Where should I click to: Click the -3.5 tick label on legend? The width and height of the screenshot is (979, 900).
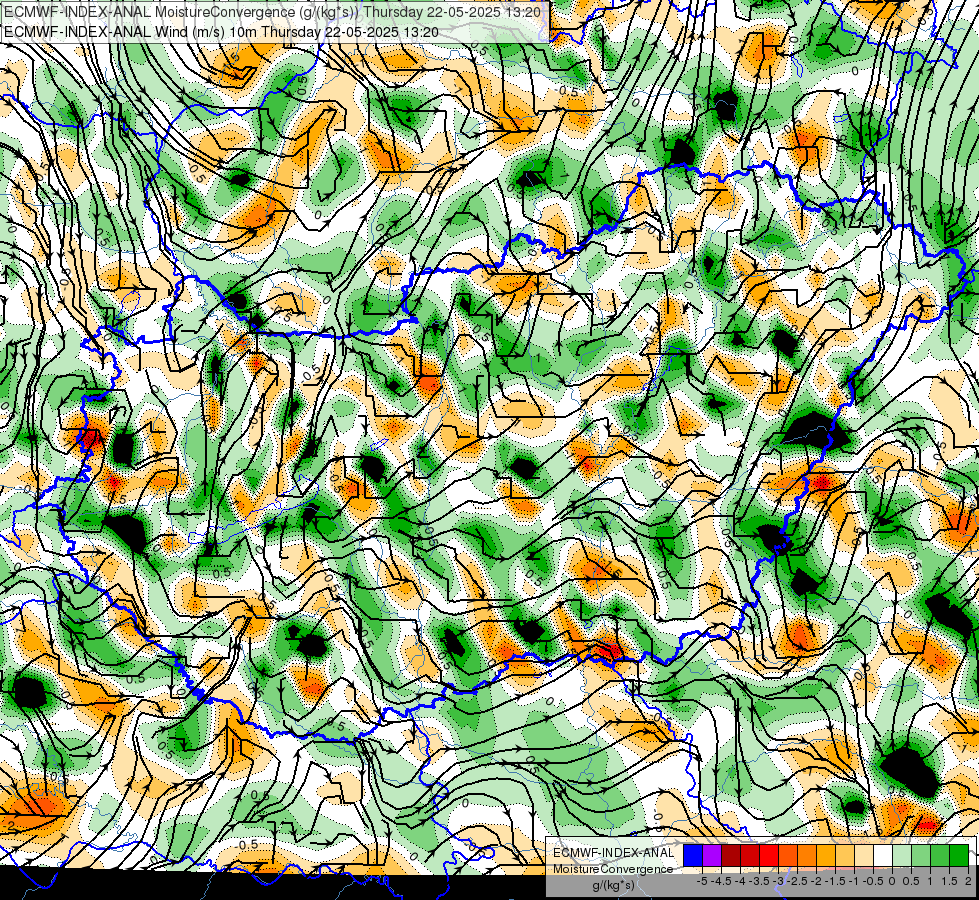(x=758, y=881)
